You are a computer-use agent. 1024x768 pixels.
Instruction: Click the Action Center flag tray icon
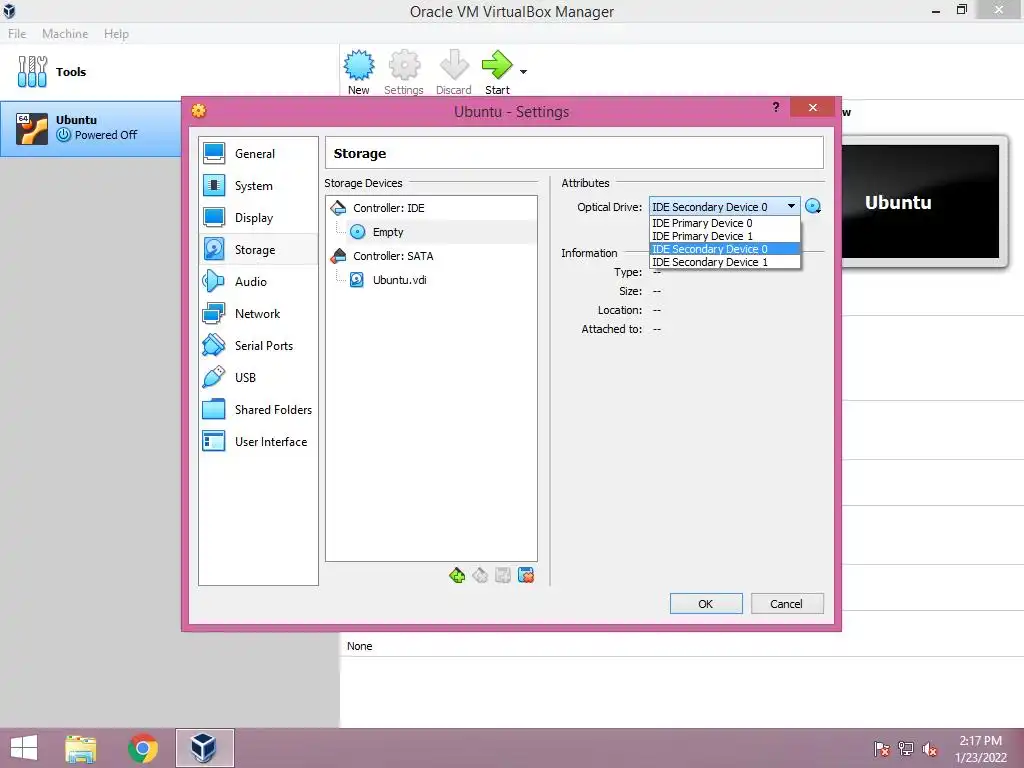coord(881,749)
